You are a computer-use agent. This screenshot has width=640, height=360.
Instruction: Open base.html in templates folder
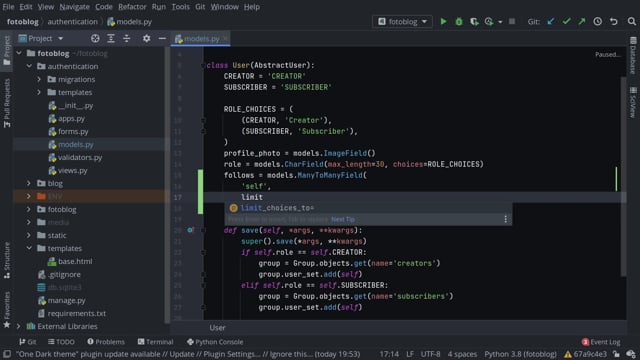(x=75, y=261)
